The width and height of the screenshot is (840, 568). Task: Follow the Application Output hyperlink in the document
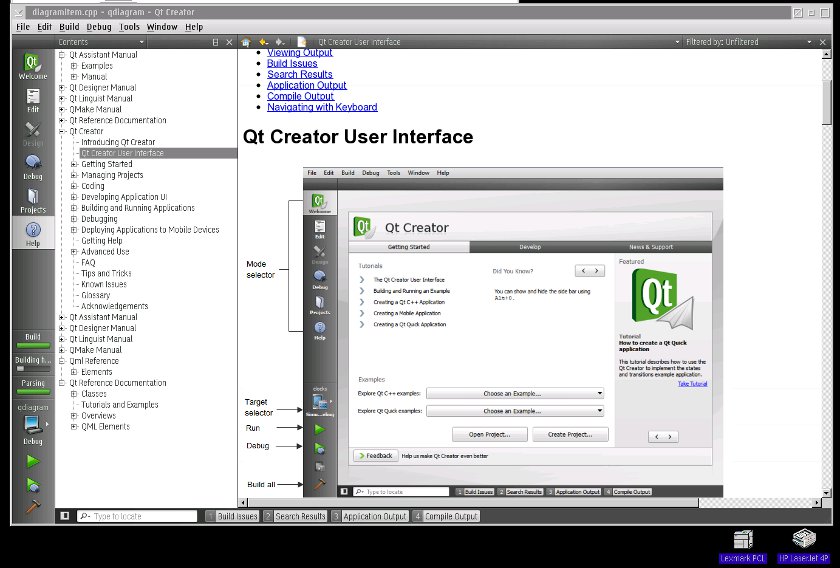[306, 85]
